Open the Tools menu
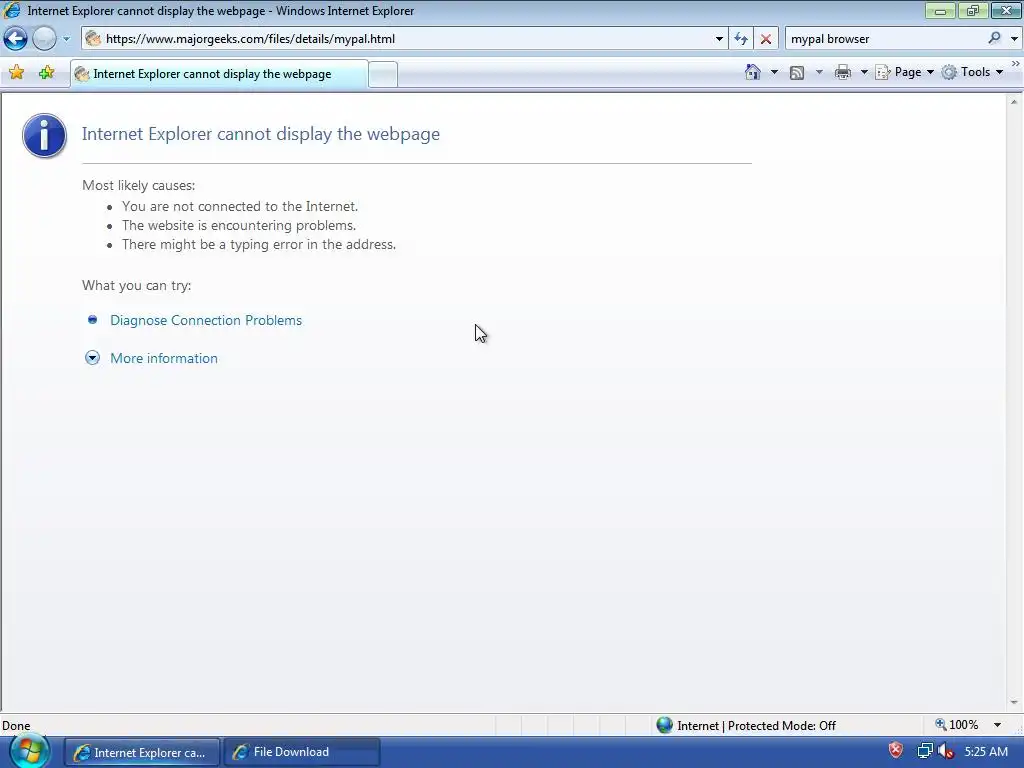Image resolution: width=1024 pixels, height=768 pixels. click(972, 72)
